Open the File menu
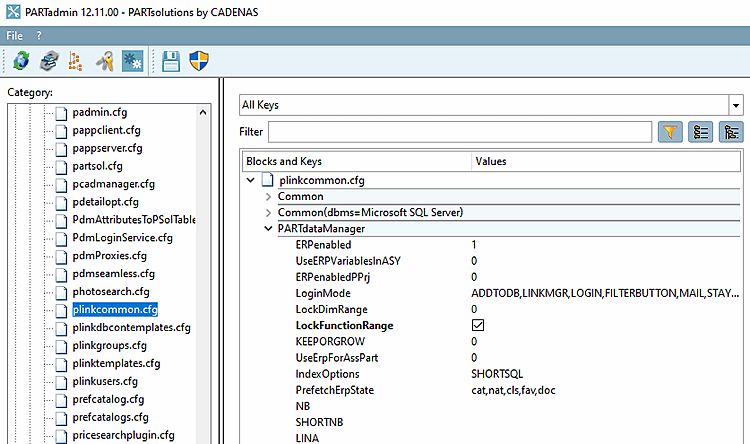This screenshot has width=750, height=444. (15, 35)
